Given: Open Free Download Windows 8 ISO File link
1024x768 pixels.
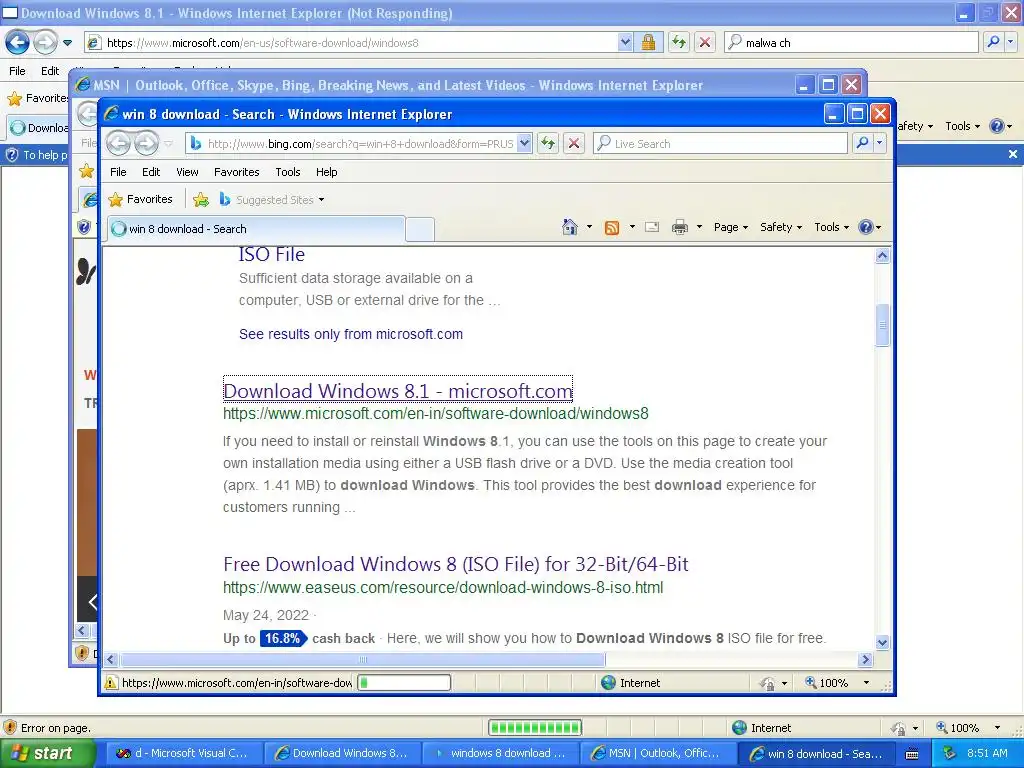Looking at the screenshot, I should [x=455, y=564].
